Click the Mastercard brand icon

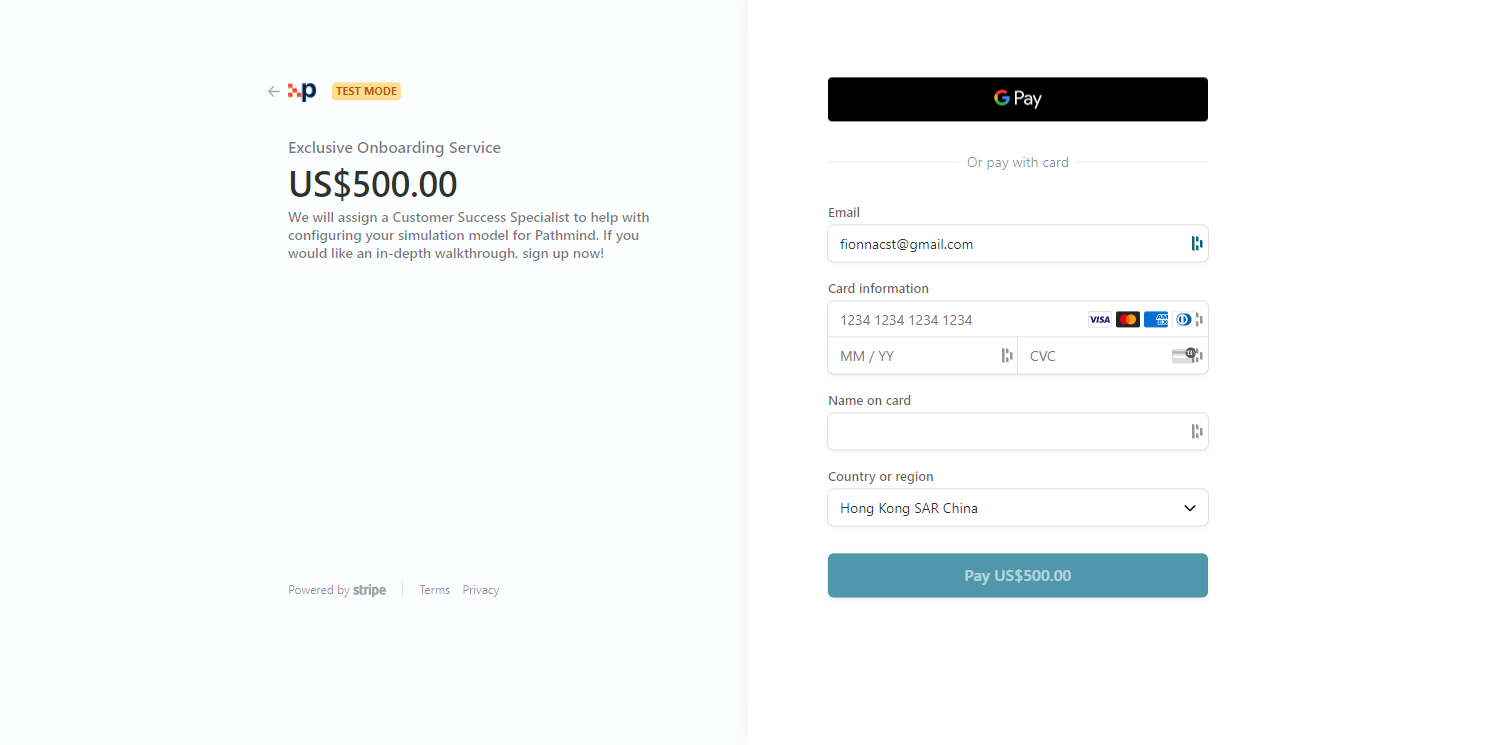1128,320
